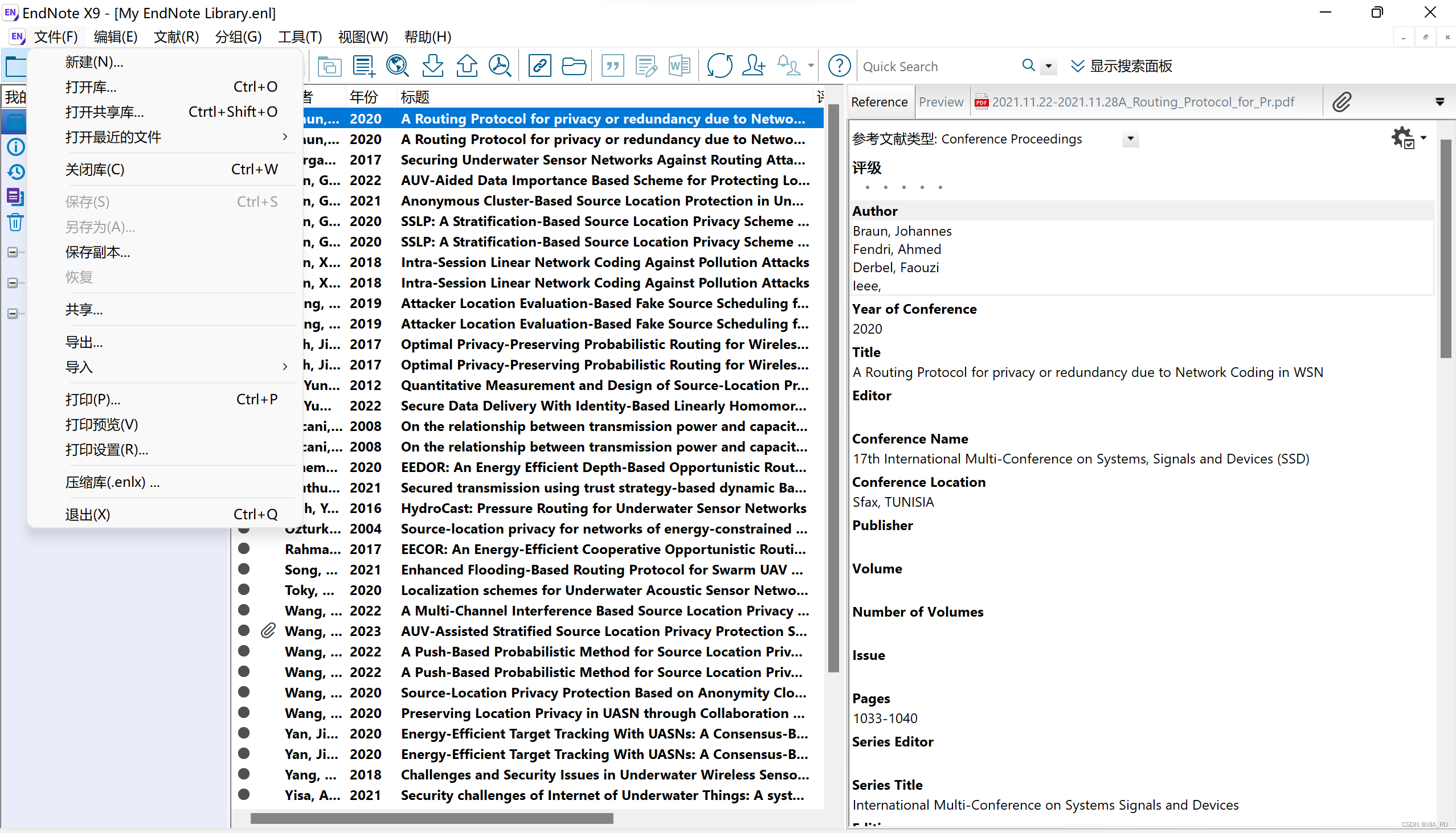Click 显示搜索面板 to show search panel
The width and height of the screenshot is (1456, 833).
coord(1121,66)
